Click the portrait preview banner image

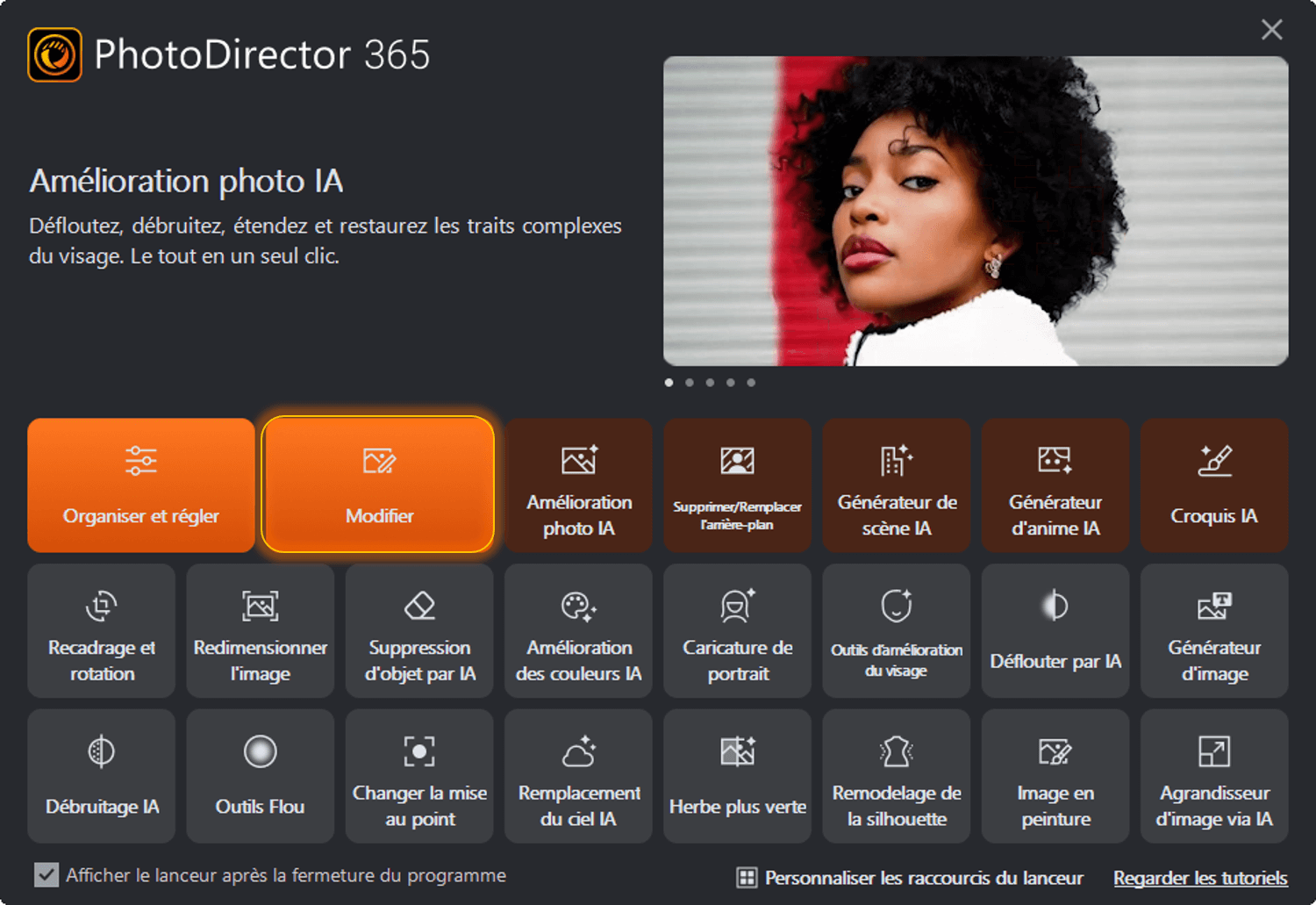[976, 211]
